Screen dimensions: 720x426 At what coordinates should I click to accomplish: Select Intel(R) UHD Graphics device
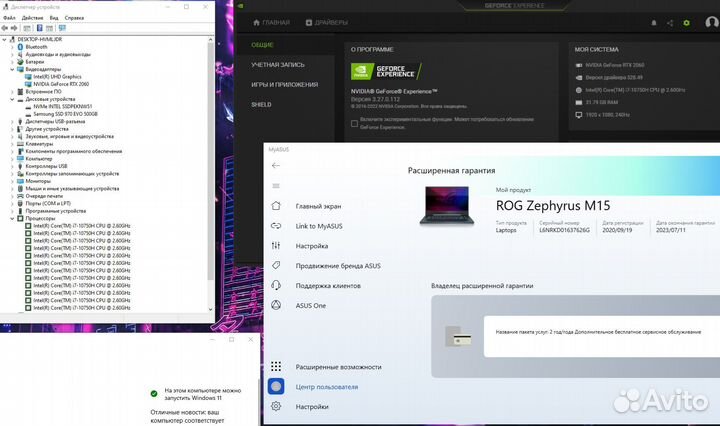pos(57,77)
